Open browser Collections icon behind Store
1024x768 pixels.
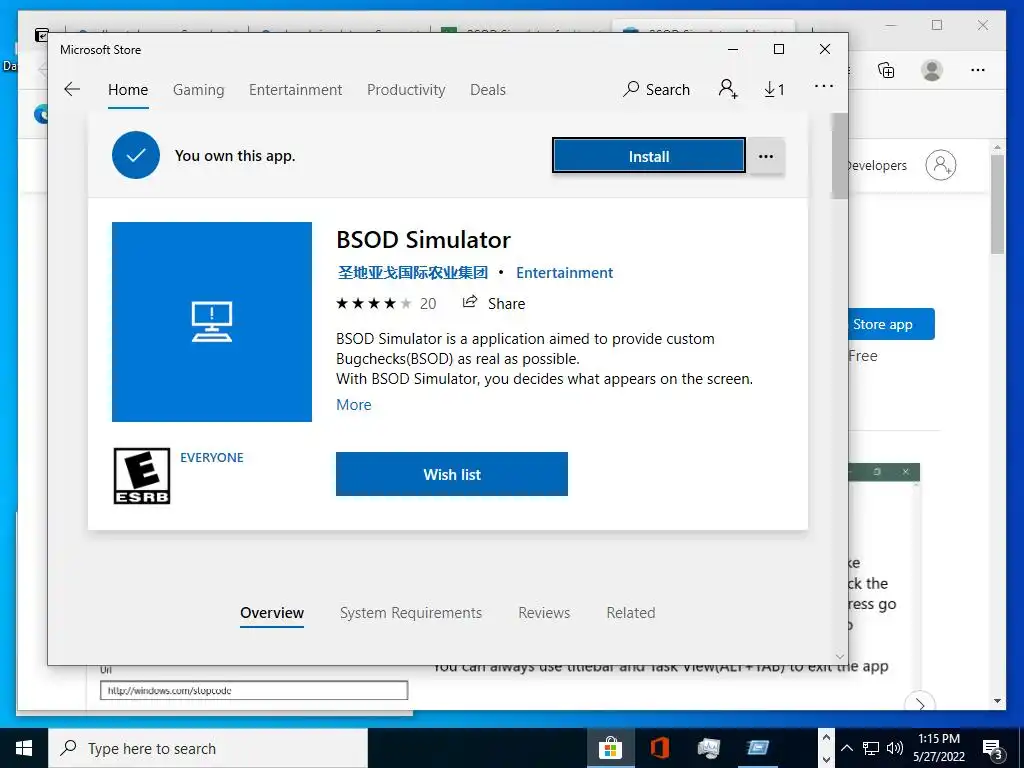point(886,70)
